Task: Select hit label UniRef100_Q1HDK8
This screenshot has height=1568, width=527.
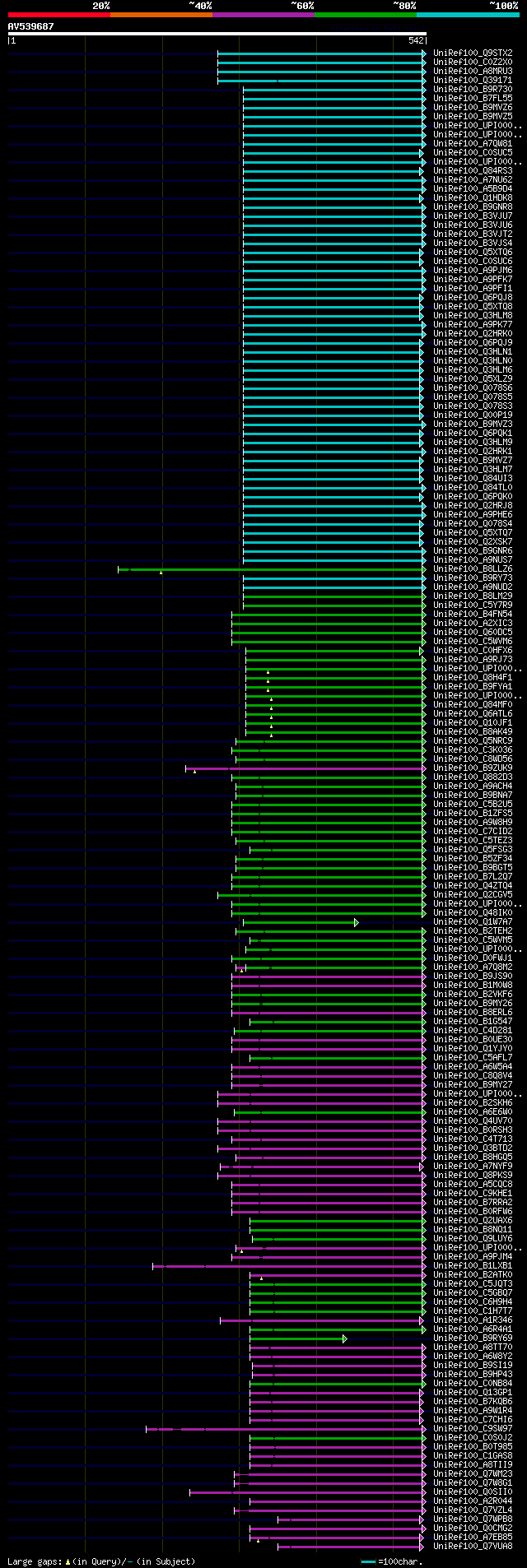Action: [x=473, y=198]
